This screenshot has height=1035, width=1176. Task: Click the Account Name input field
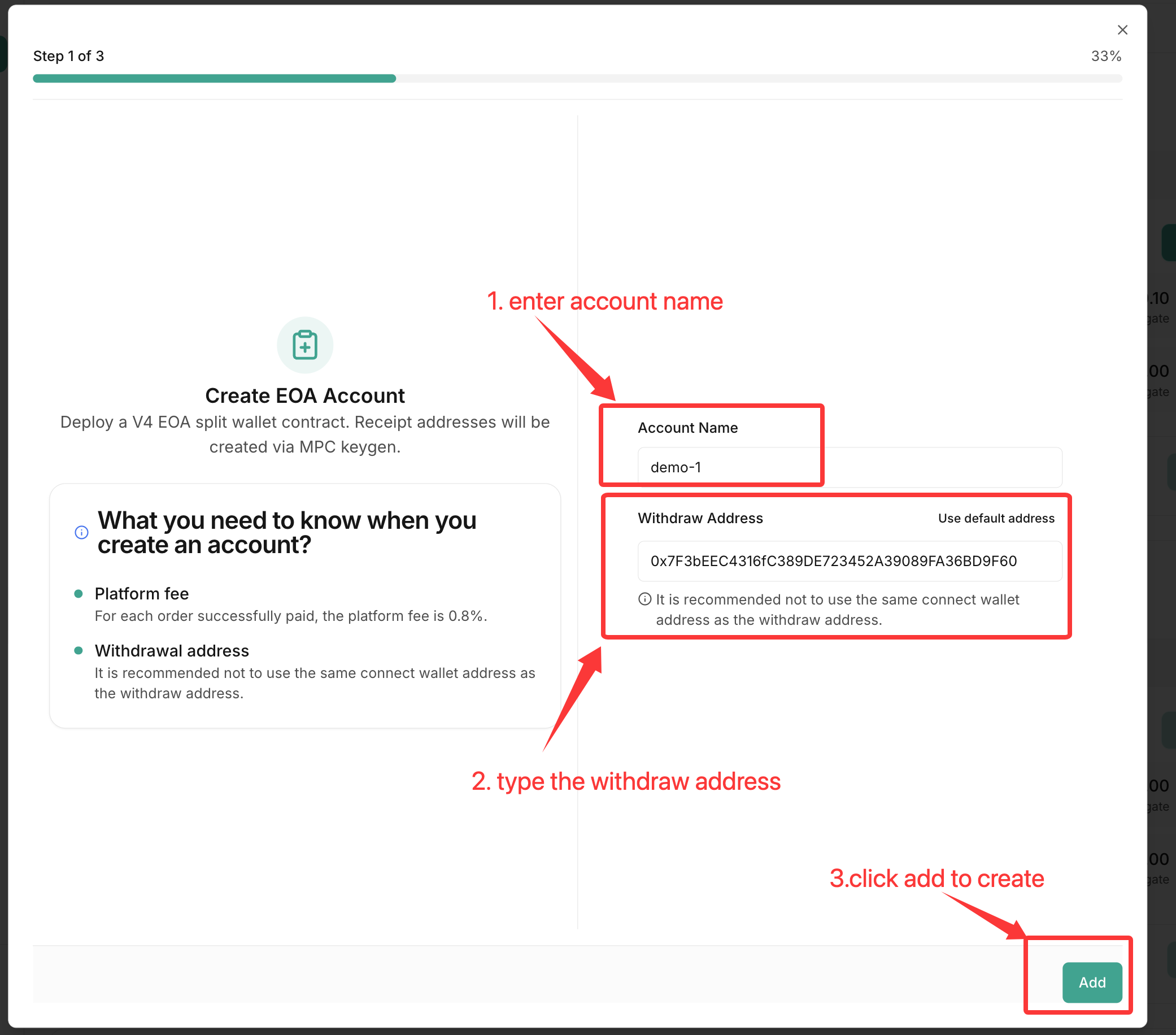tap(849, 467)
